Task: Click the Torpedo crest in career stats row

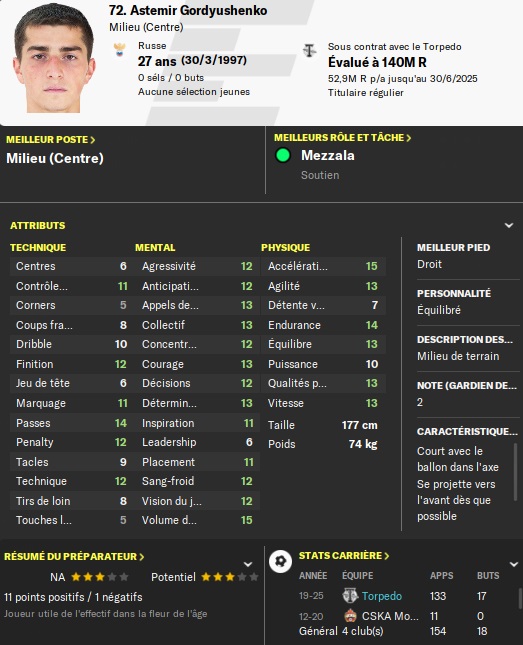Action: coord(350,596)
